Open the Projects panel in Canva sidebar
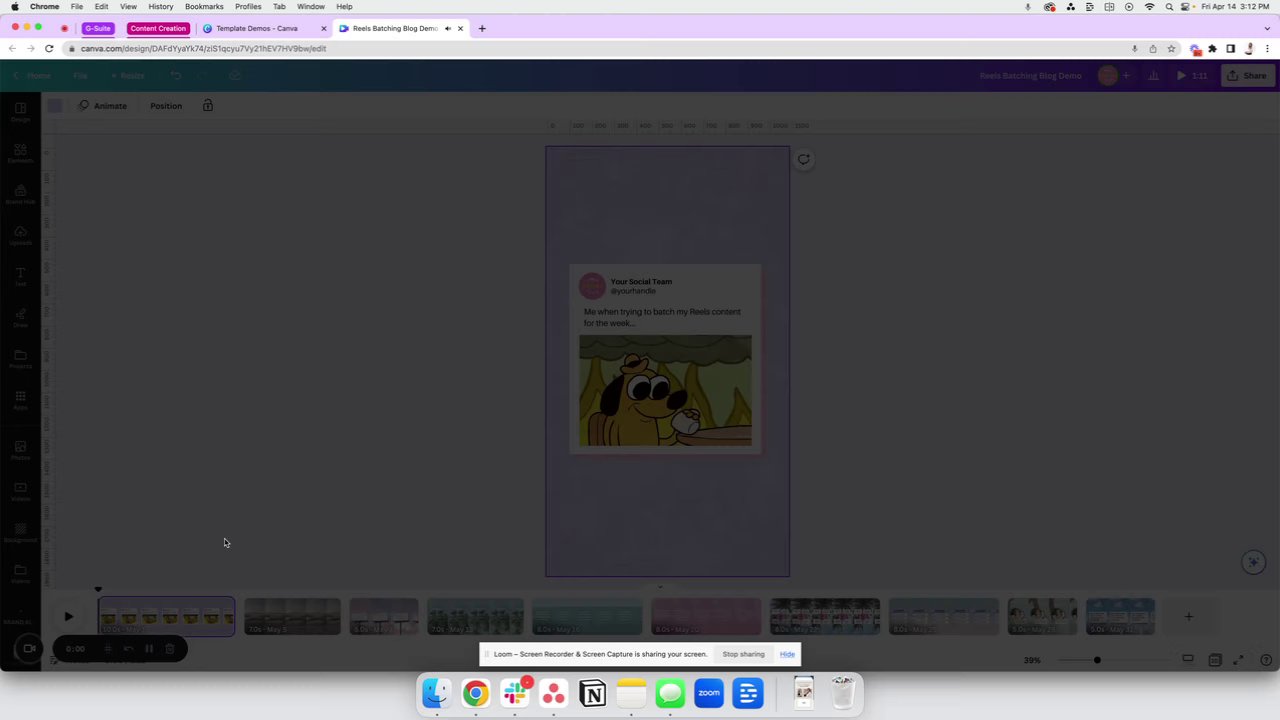Viewport: 1280px width, 720px height. click(20, 360)
